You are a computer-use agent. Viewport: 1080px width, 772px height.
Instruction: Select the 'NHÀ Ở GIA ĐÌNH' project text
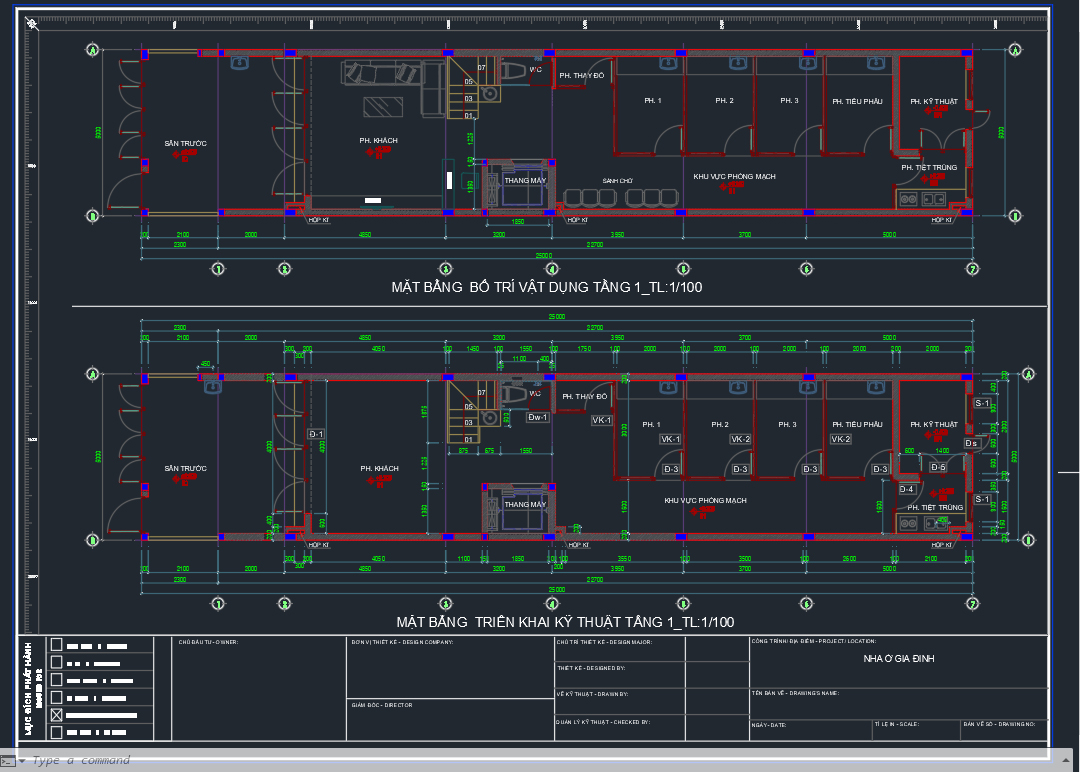coord(898,659)
